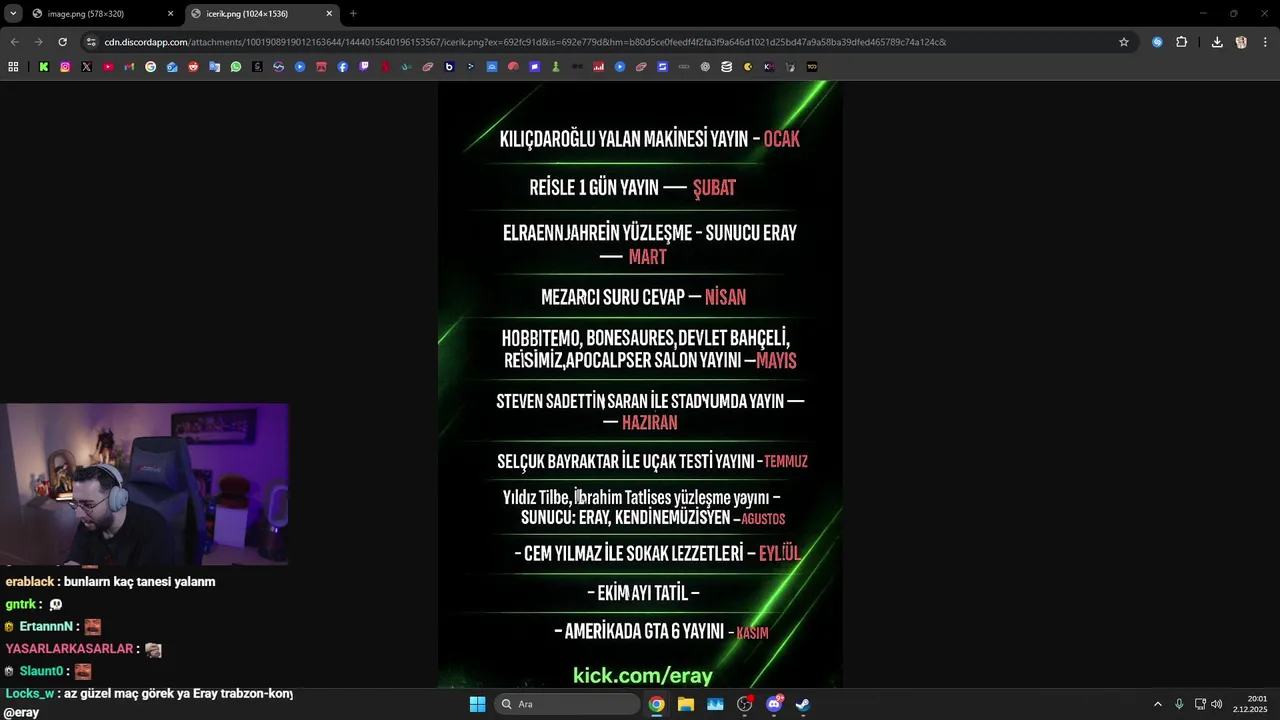1280x720 pixels.
Task: Show hidden system tray icons
Action: pos(1158,704)
